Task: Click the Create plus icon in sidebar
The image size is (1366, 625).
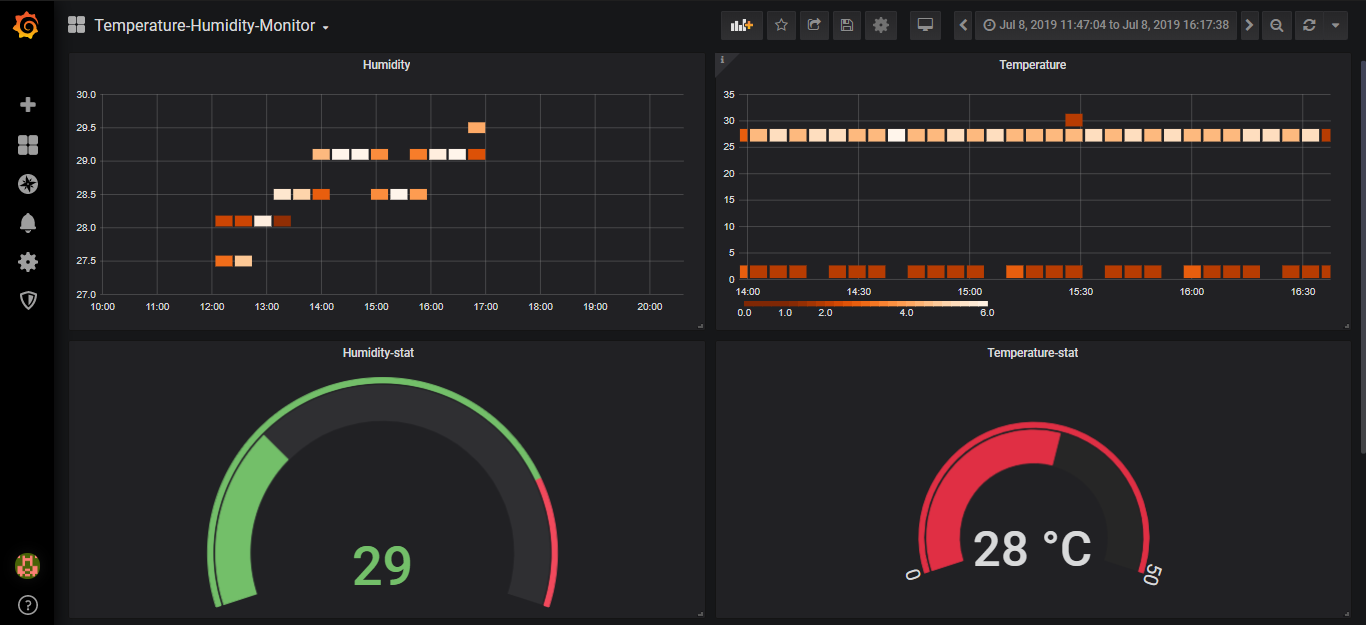Action: (28, 104)
